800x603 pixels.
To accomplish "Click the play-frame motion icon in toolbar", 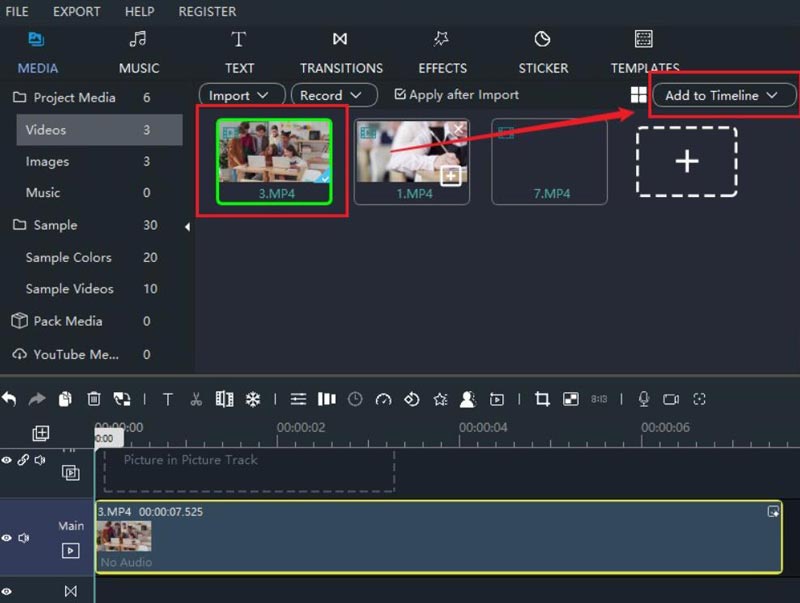I will [496, 399].
